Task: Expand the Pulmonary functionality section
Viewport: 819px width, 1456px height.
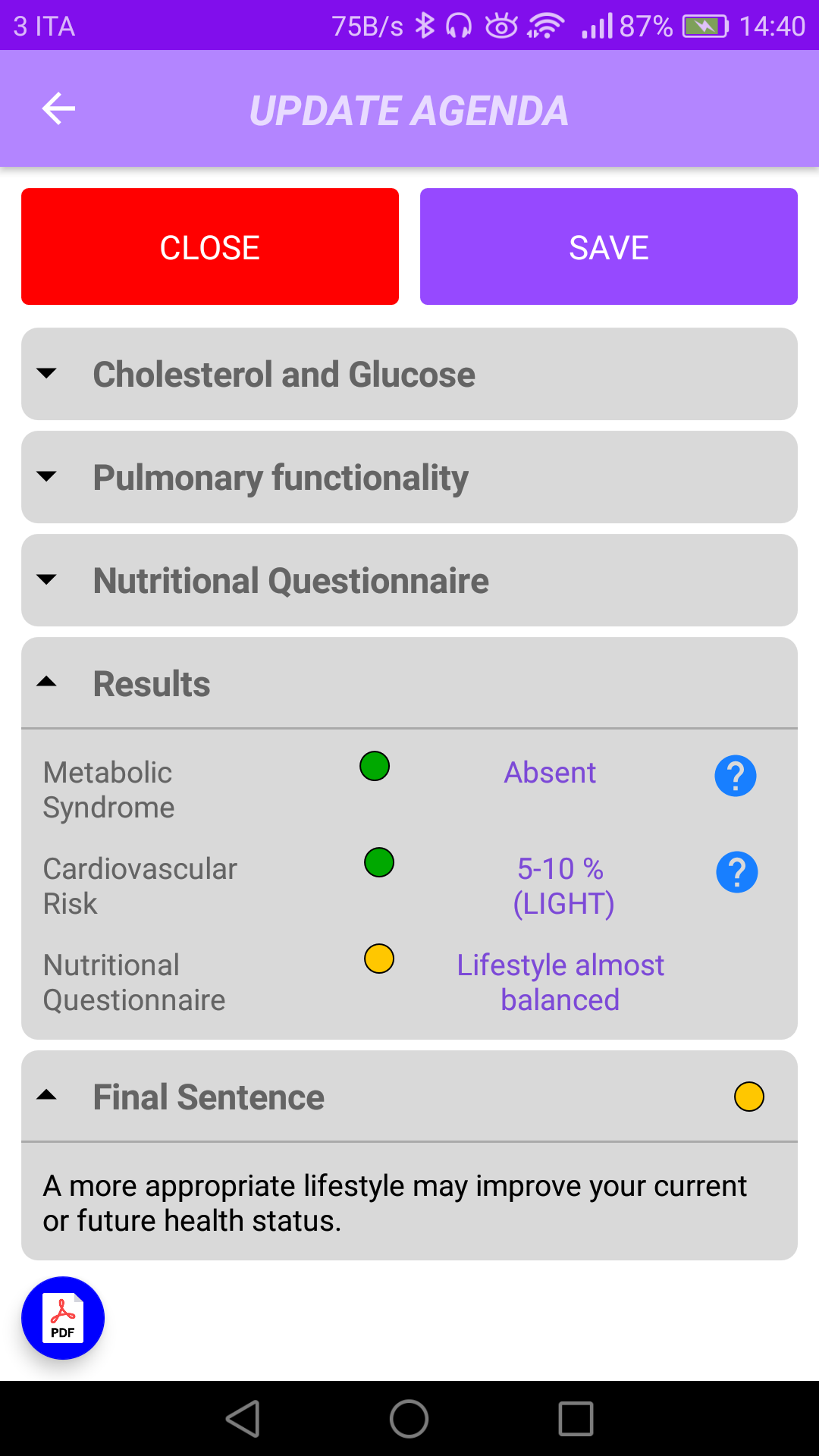Action: click(409, 477)
